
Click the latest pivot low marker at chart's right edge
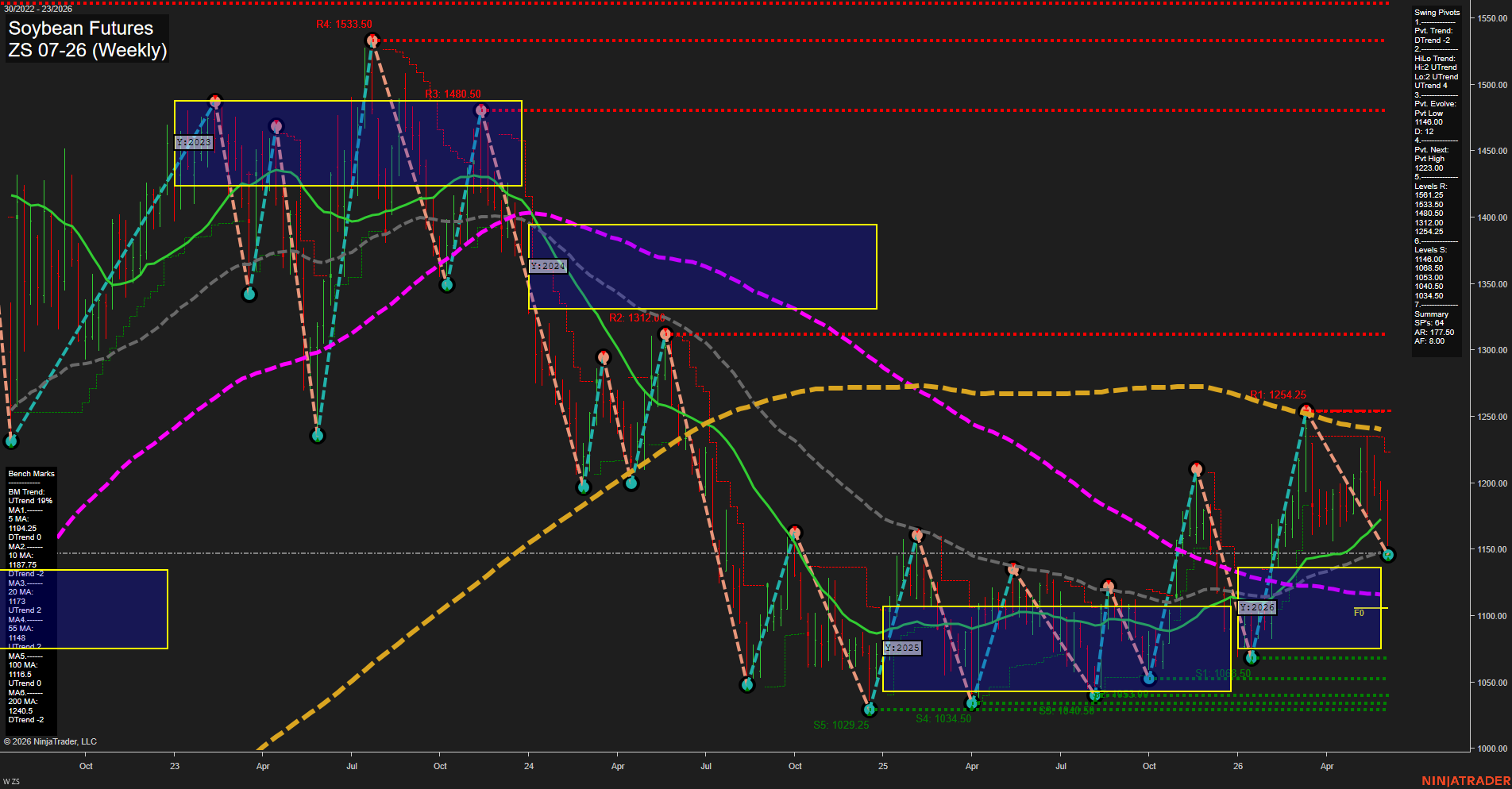(x=1388, y=556)
